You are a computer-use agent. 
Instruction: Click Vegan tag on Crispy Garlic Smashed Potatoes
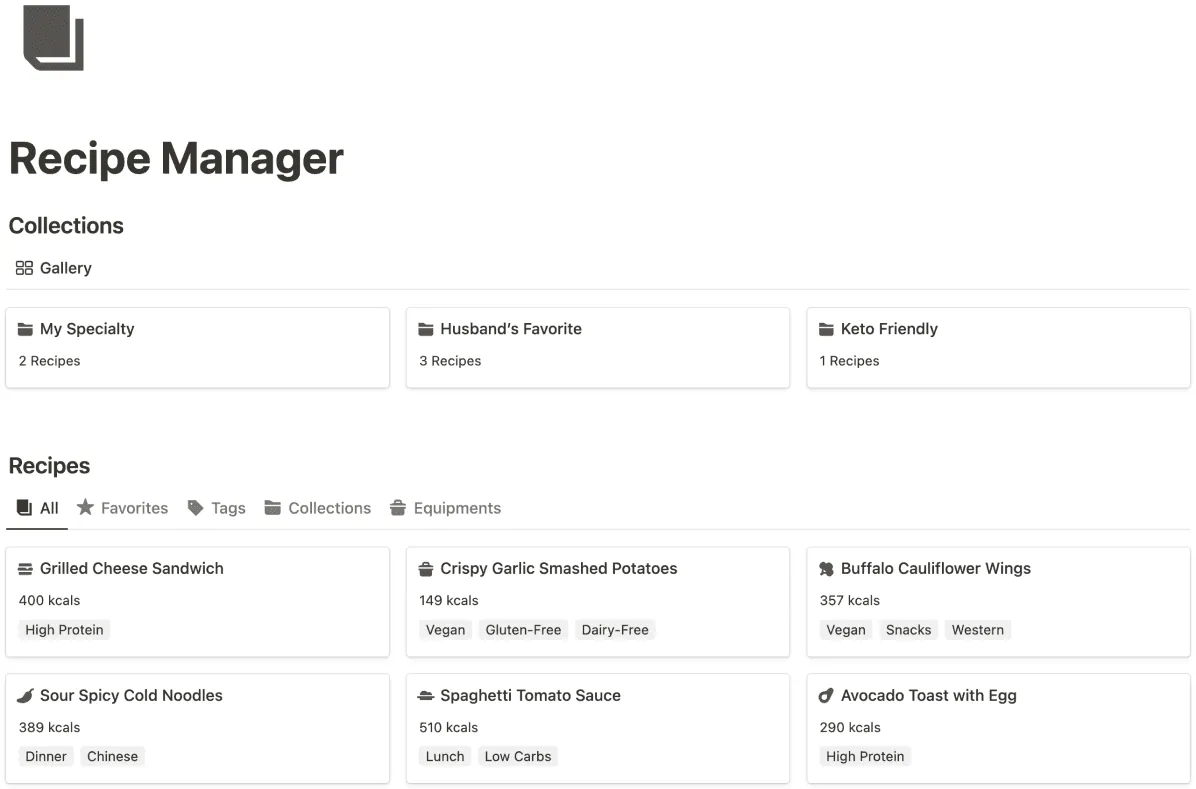click(445, 630)
